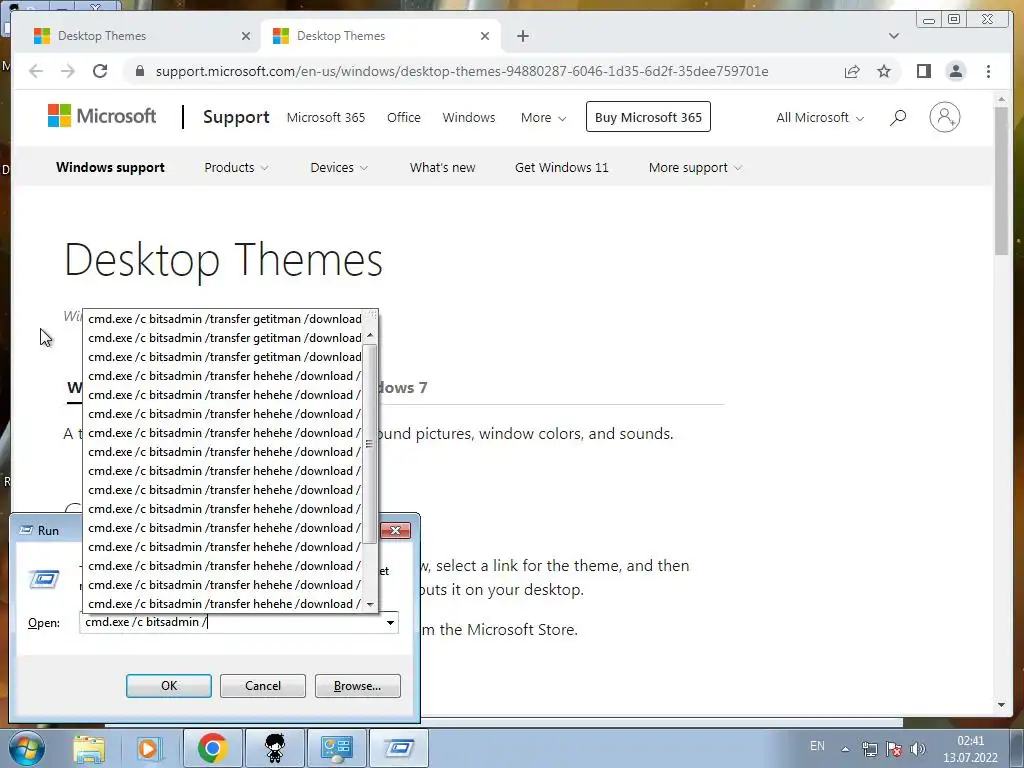Screen dimensions: 1024x768
Task: Open a new browser tab
Action: [x=522, y=36]
